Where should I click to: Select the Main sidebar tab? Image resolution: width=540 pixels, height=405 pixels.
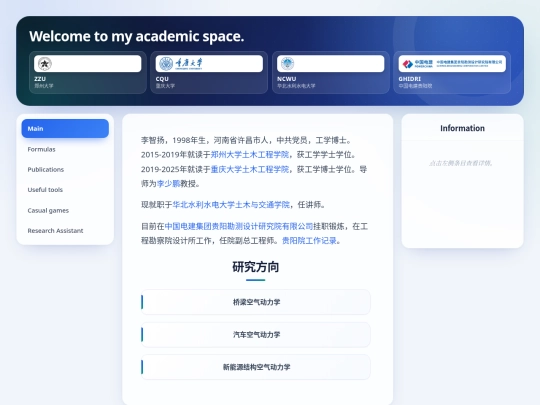coord(65,128)
